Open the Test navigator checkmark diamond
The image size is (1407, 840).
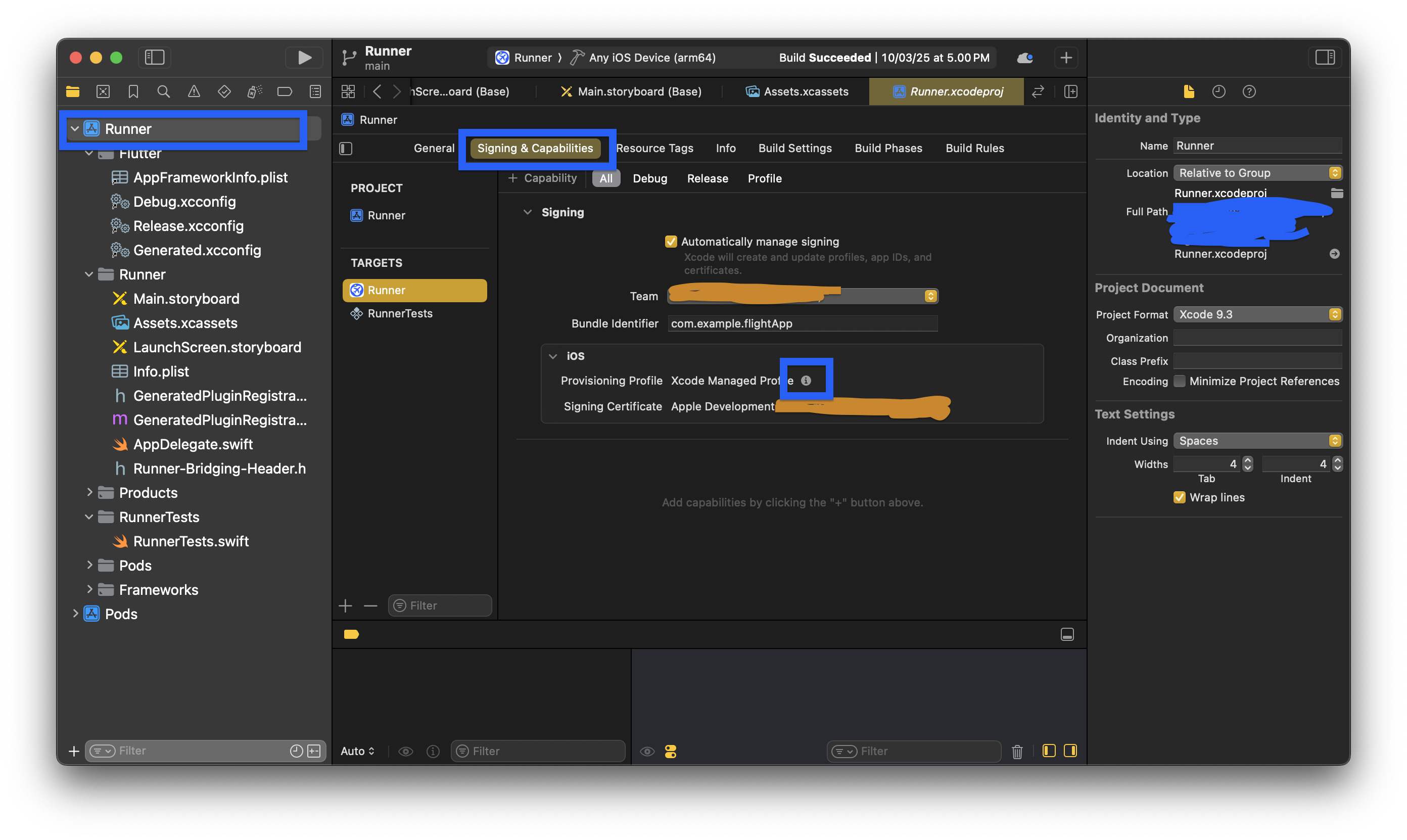224,91
